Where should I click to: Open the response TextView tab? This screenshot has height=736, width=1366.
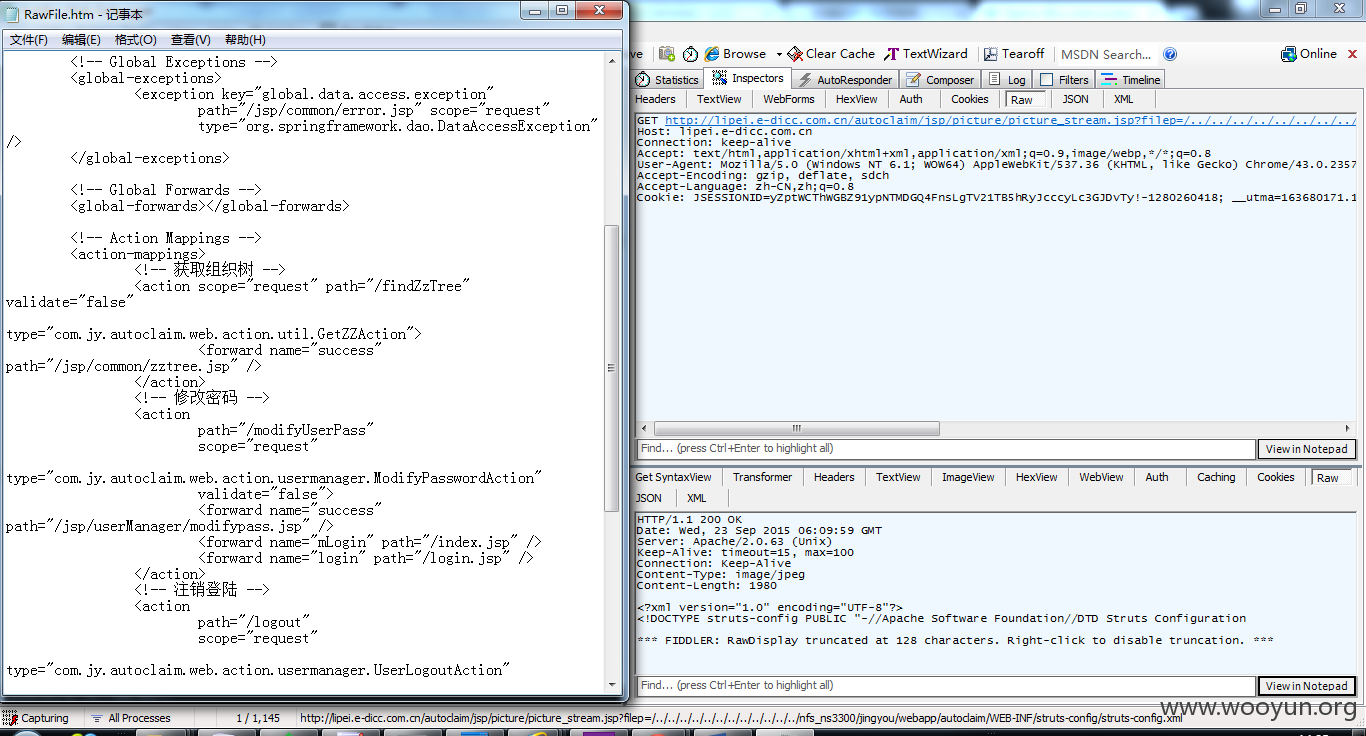point(898,478)
